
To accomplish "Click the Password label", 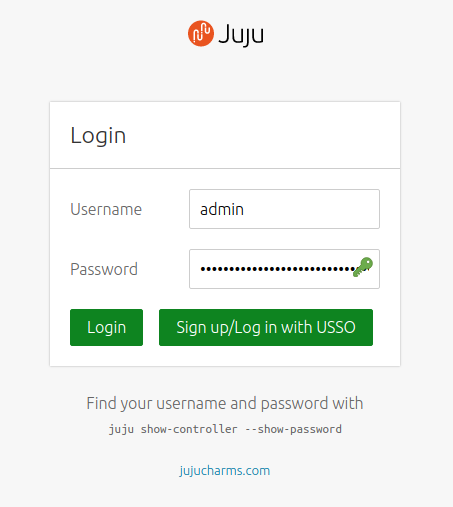I will click(x=104, y=269).
